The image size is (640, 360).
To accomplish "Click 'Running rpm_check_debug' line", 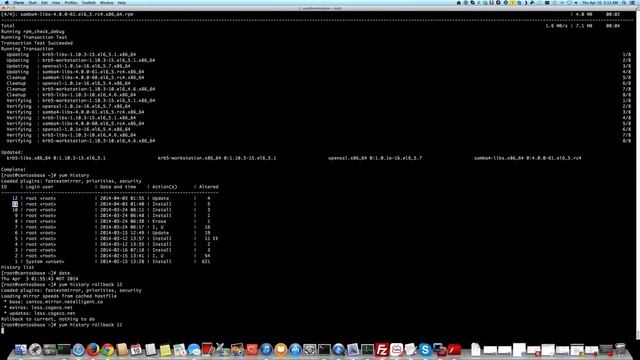I will click(x=33, y=31).
